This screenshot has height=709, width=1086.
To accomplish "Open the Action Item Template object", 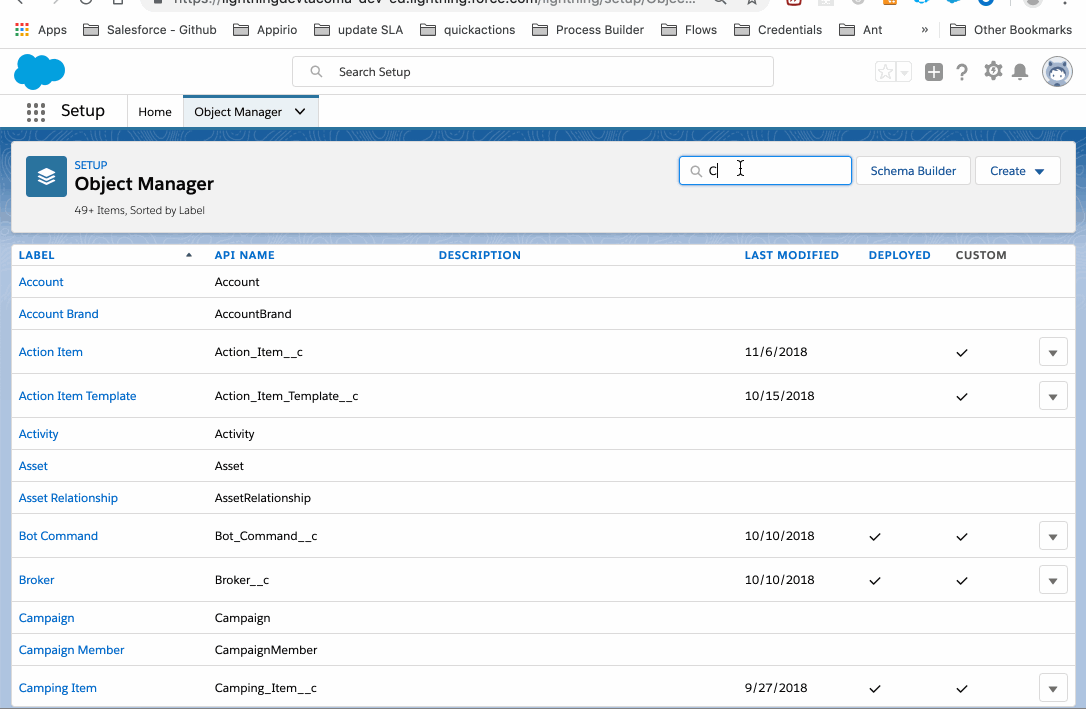I will (78, 396).
